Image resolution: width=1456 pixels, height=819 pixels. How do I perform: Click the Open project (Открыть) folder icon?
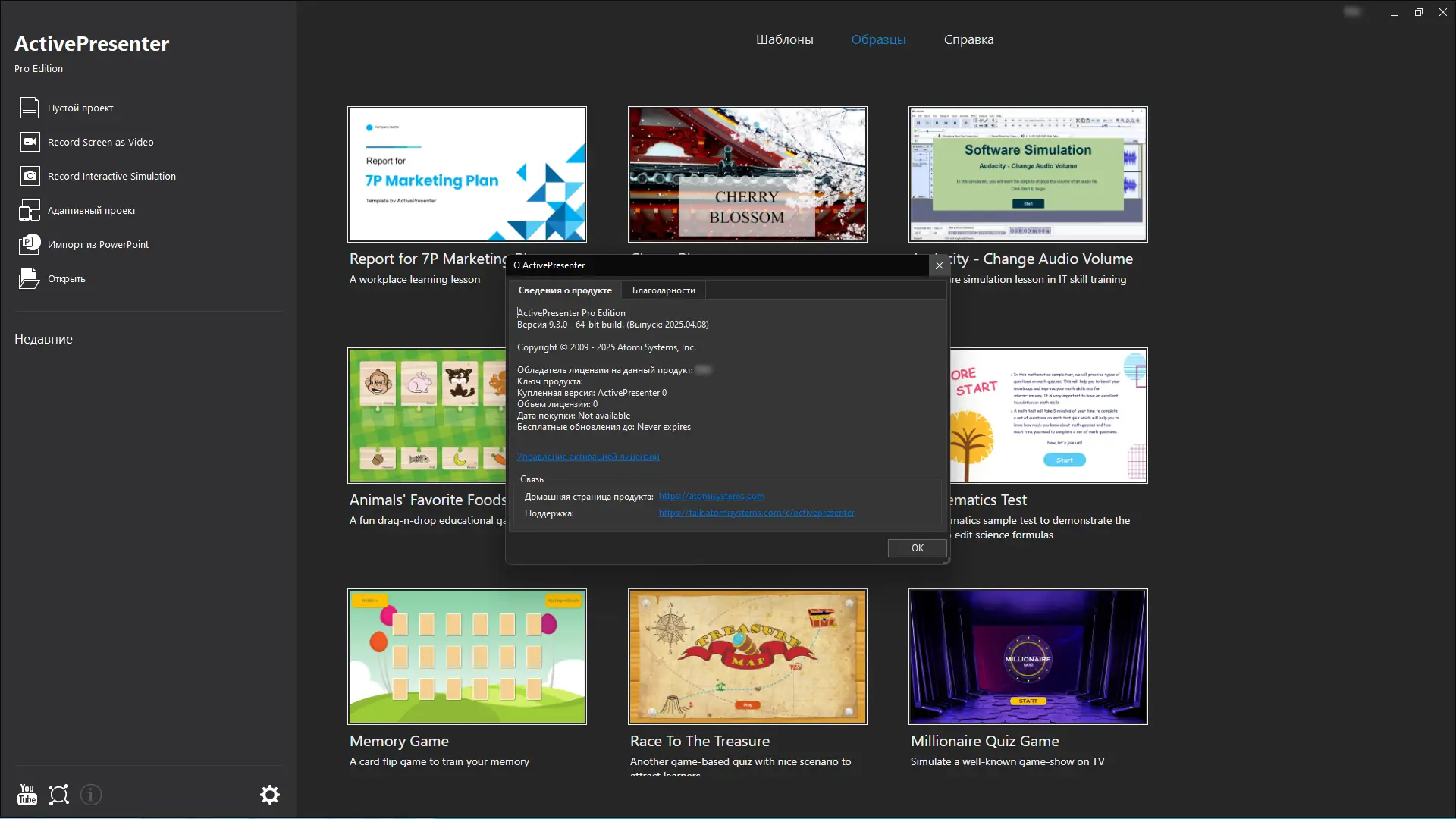click(x=30, y=279)
